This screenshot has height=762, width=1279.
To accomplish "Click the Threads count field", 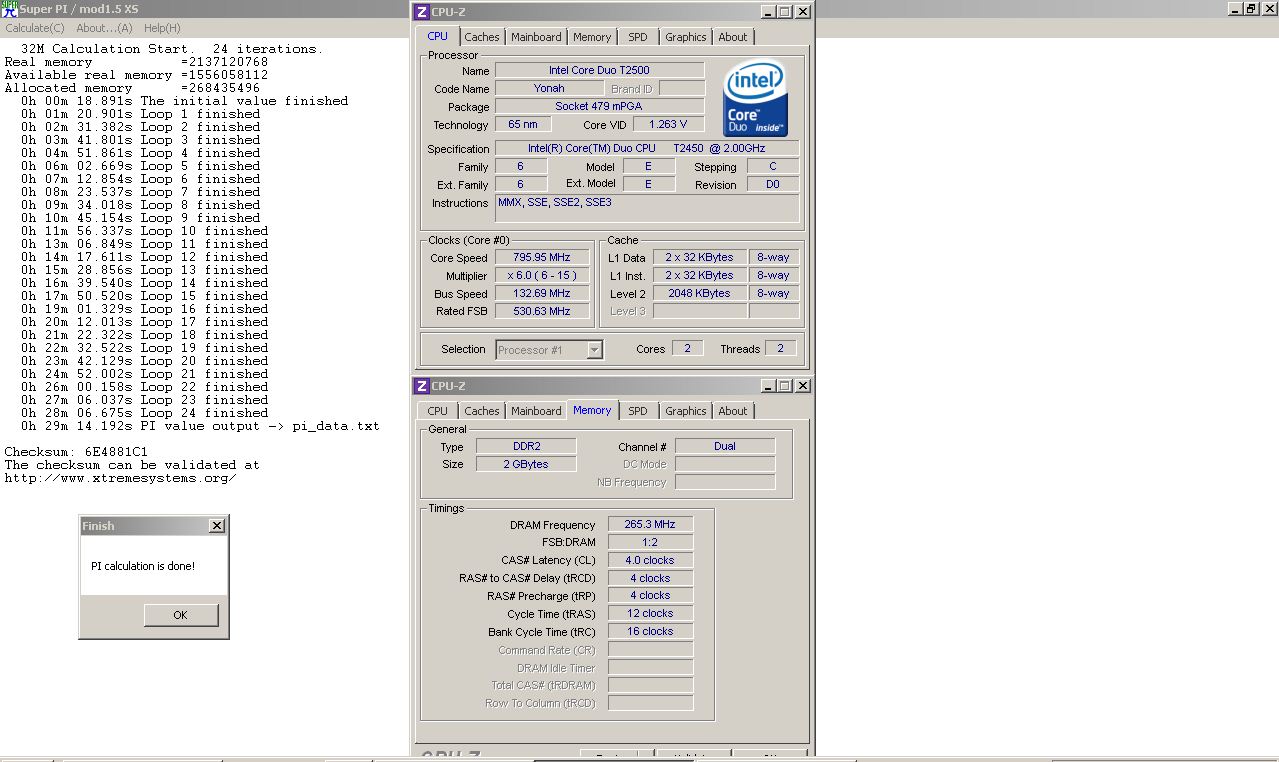I will [x=781, y=348].
